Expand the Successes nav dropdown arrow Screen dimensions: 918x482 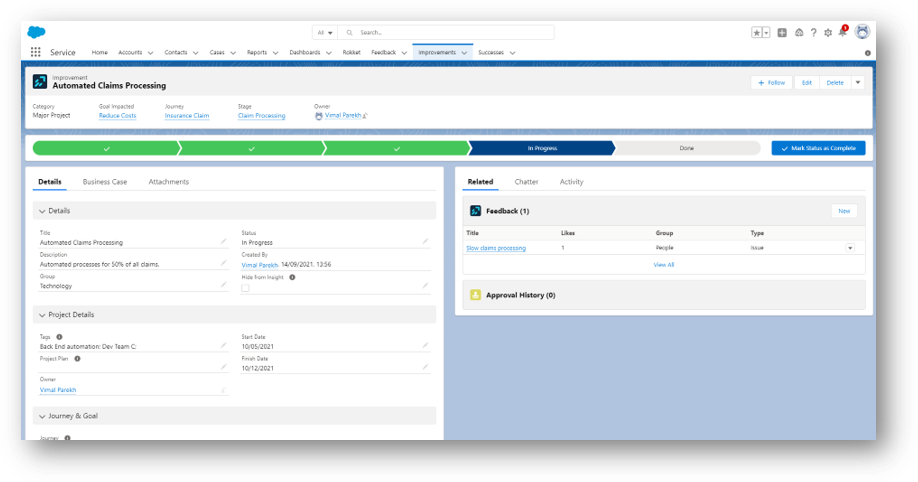(512, 53)
